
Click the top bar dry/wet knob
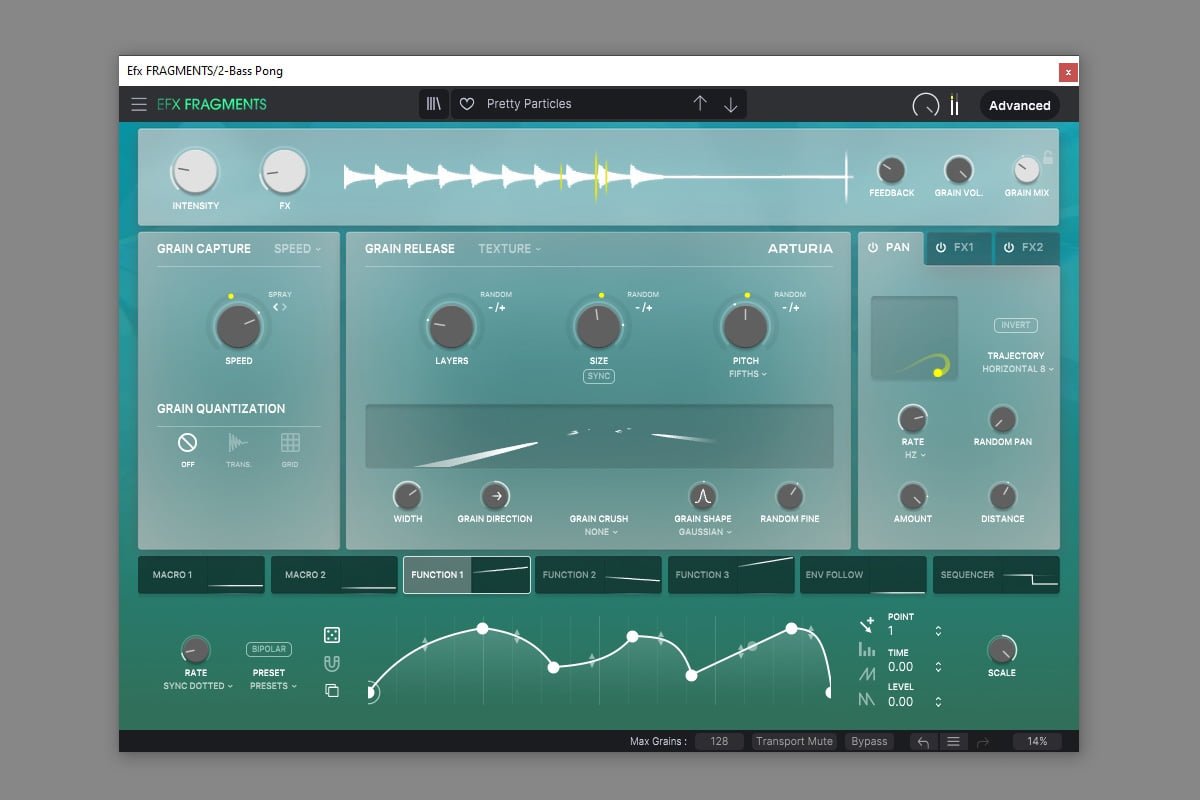coord(926,105)
